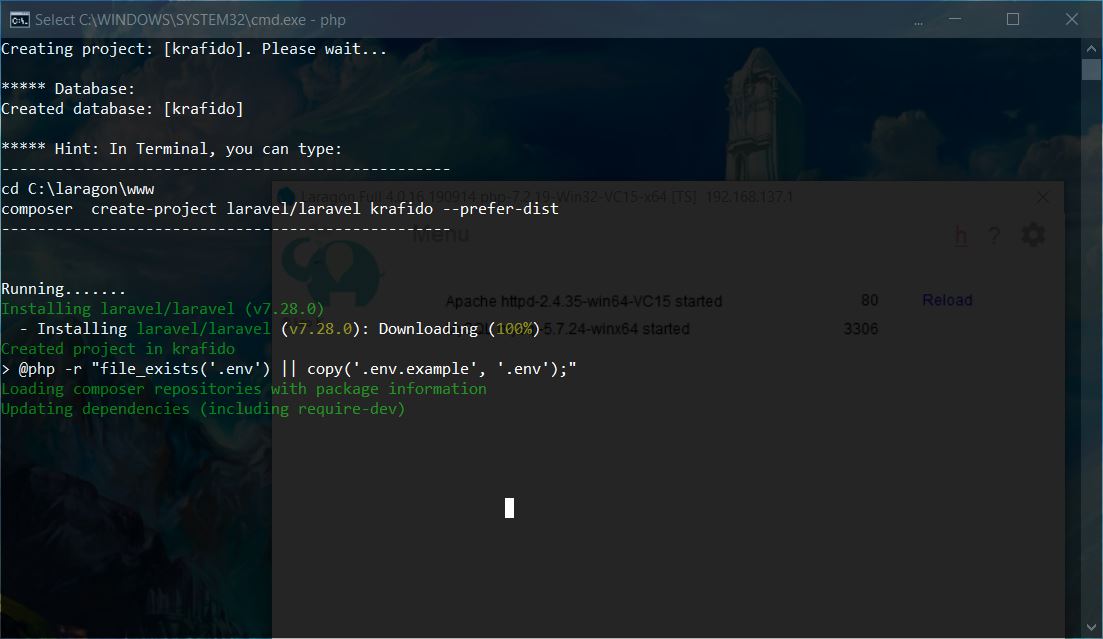Click the 'Downloading (100%)' text
Screen dimensions: 1103x639
point(459,329)
